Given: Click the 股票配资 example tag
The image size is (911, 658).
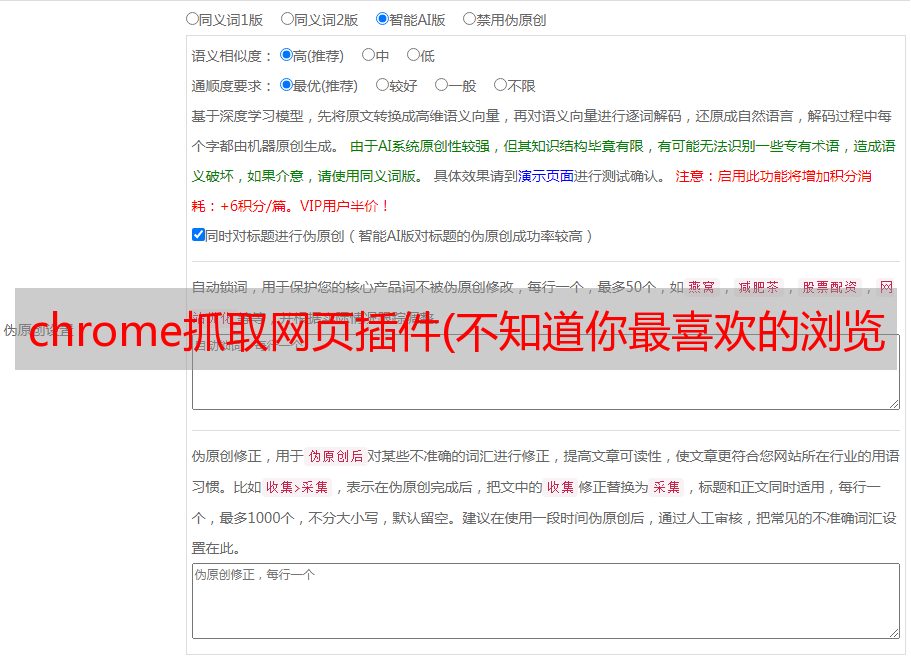Looking at the screenshot, I should (x=830, y=287).
